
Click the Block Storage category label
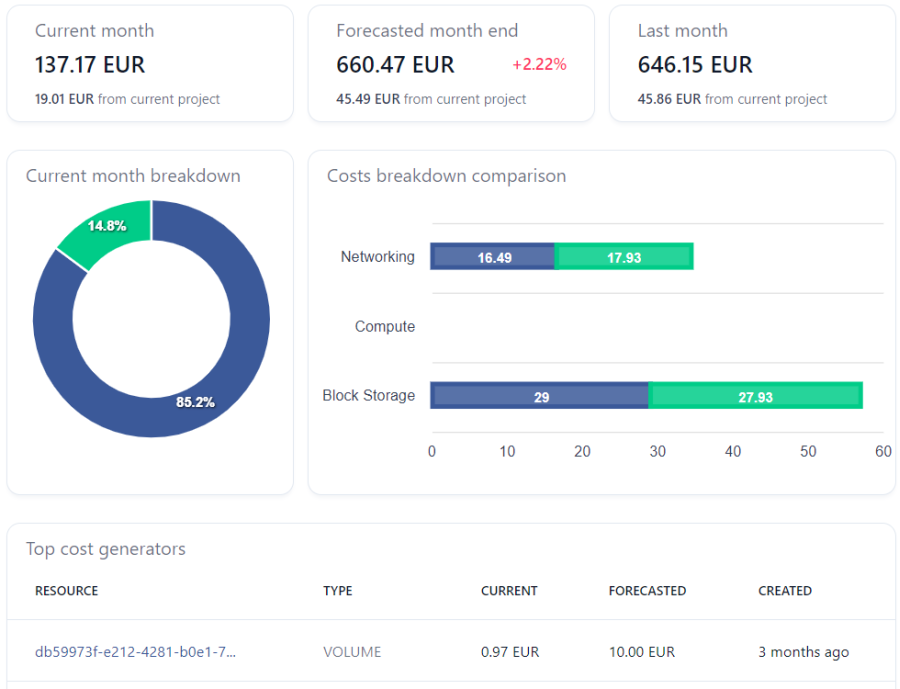(x=368, y=395)
